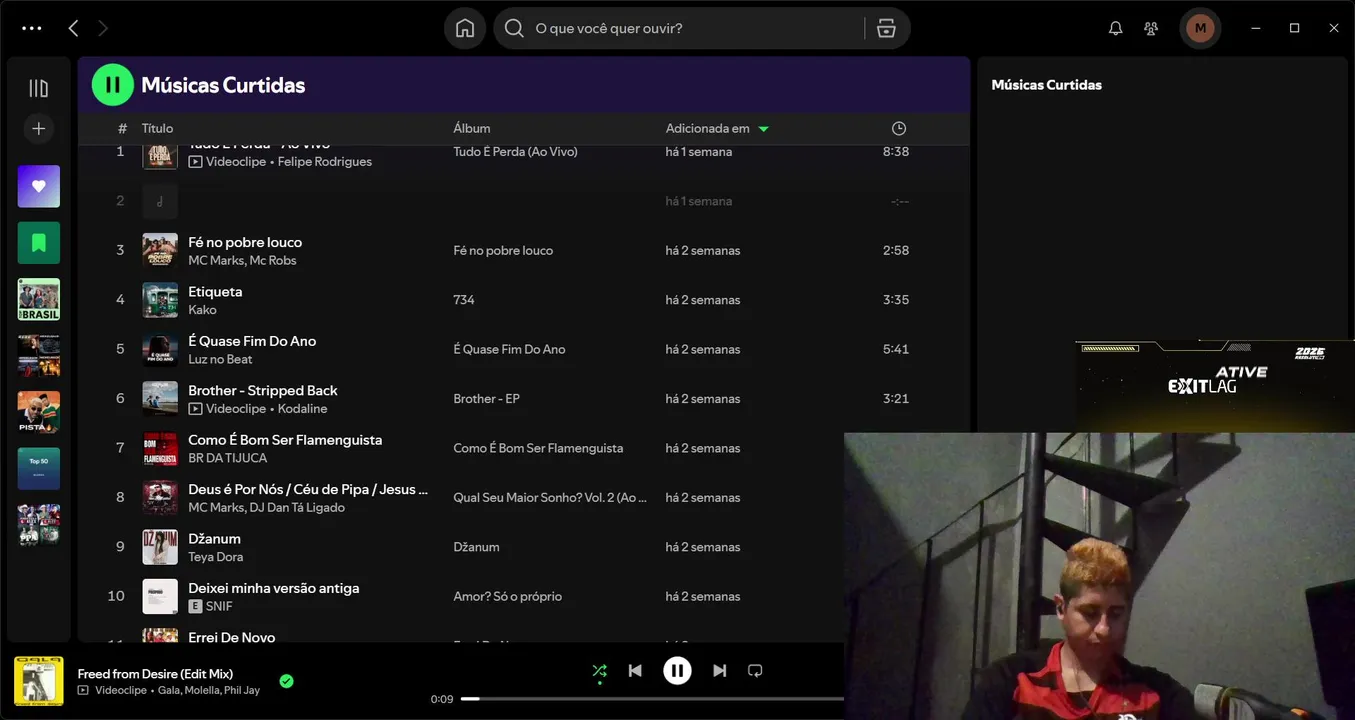Image resolution: width=1355 pixels, height=720 pixels.
Task: Sort by the duration clock icon
Action: pos(899,128)
